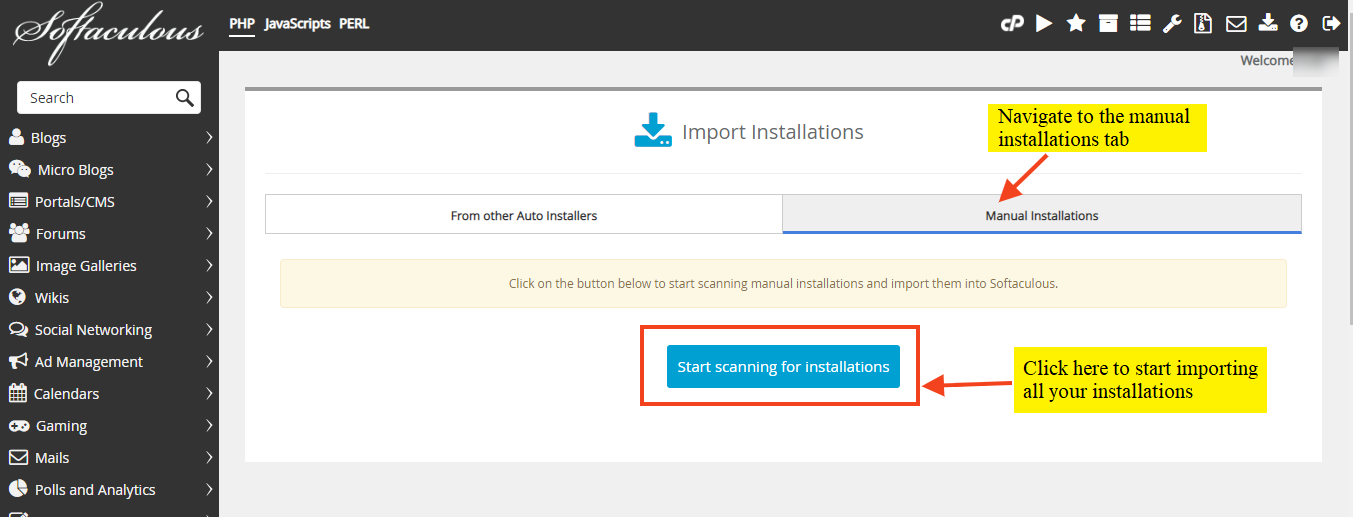Open the Forums category label
This screenshot has height=517, width=1353.
pyautogui.click(x=61, y=234)
